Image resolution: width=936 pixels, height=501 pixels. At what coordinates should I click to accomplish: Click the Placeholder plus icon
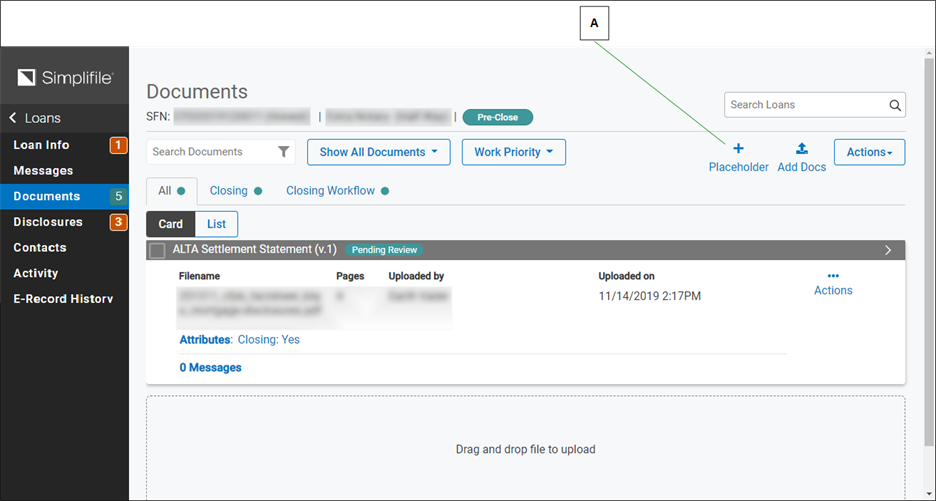tap(738, 148)
